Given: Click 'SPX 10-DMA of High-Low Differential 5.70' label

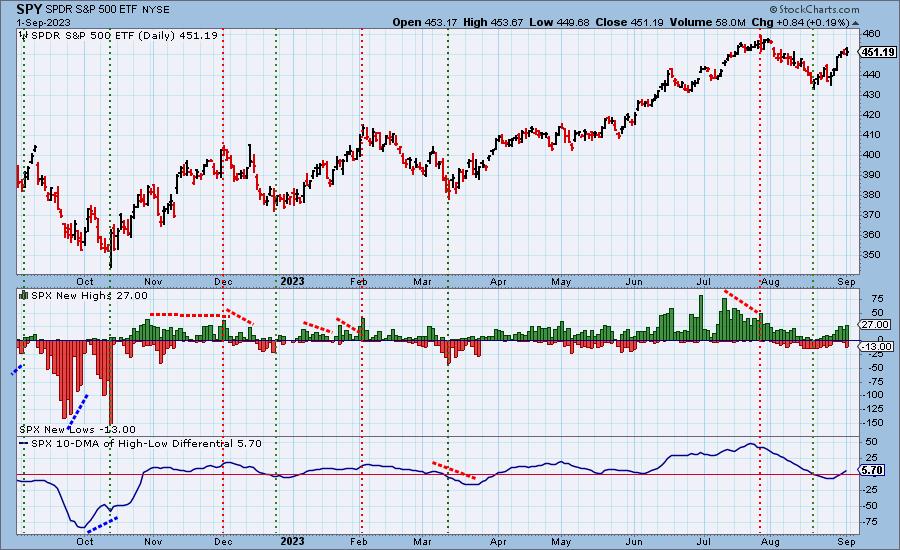Looking at the screenshot, I should pos(146,443).
